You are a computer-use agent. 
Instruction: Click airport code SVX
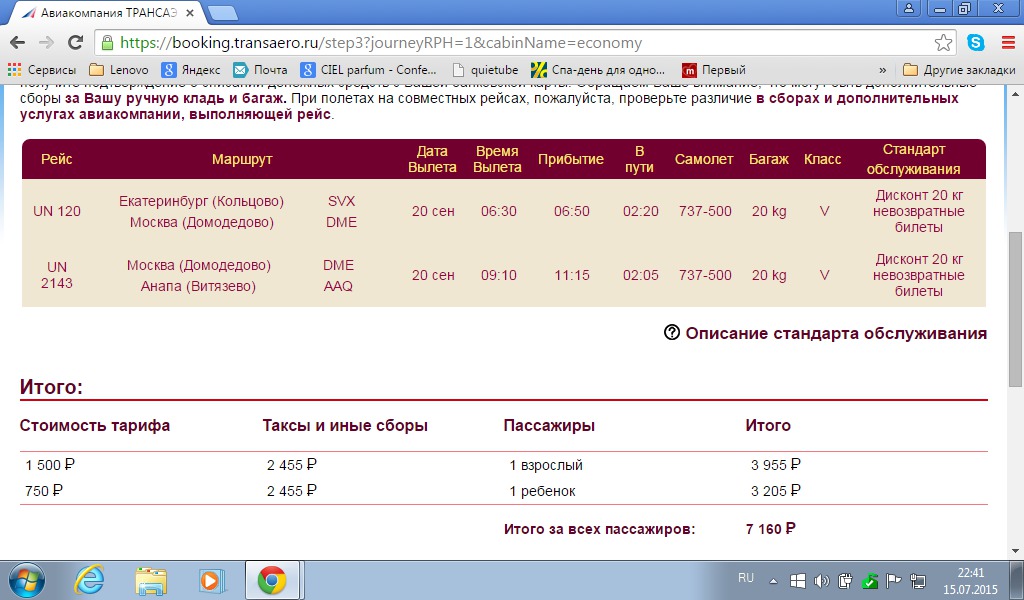pyautogui.click(x=342, y=201)
